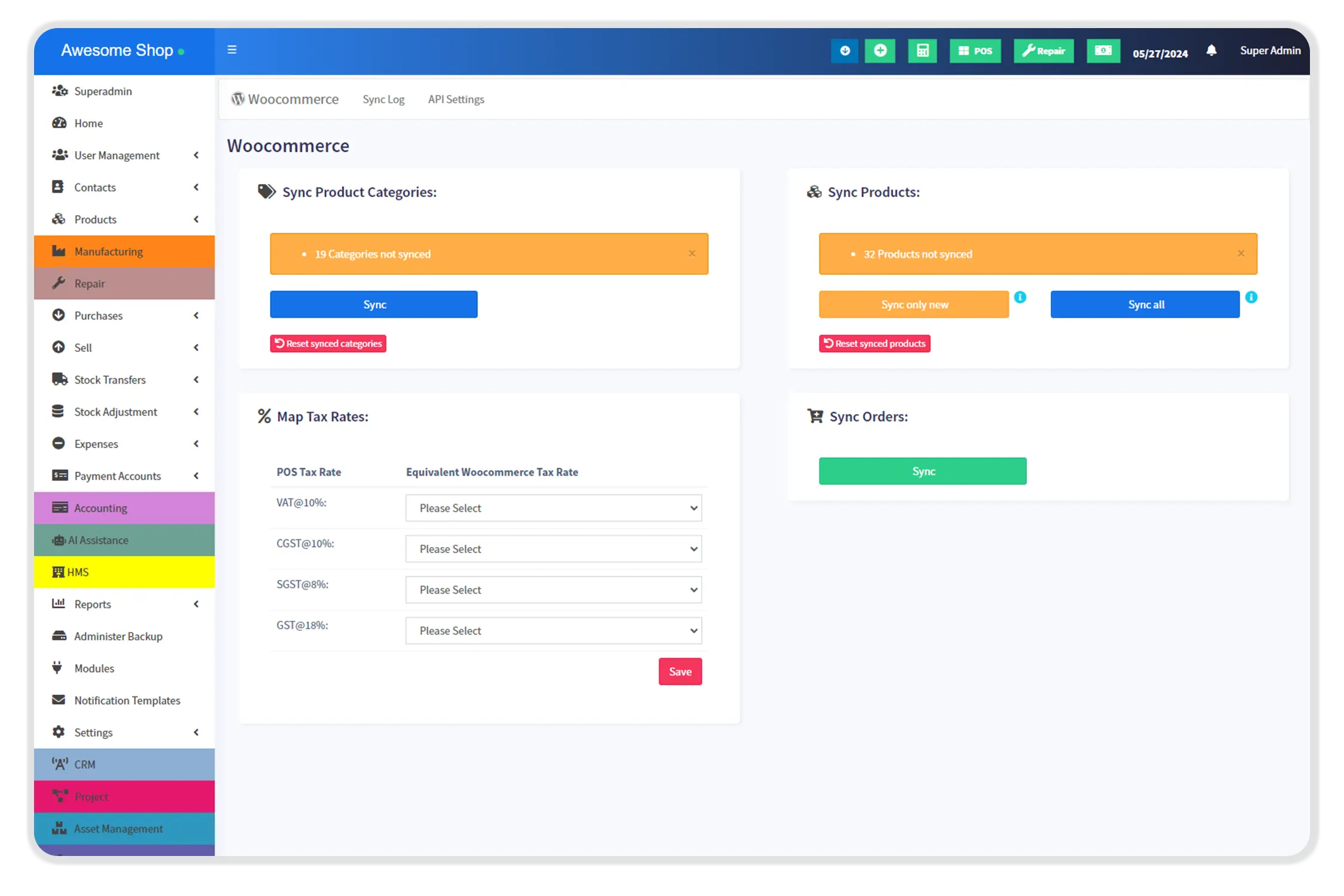Image resolution: width=1344 pixels, height=896 pixels.
Task: Click info icon beside Sync only new
Action: [x=1020, y=297]
